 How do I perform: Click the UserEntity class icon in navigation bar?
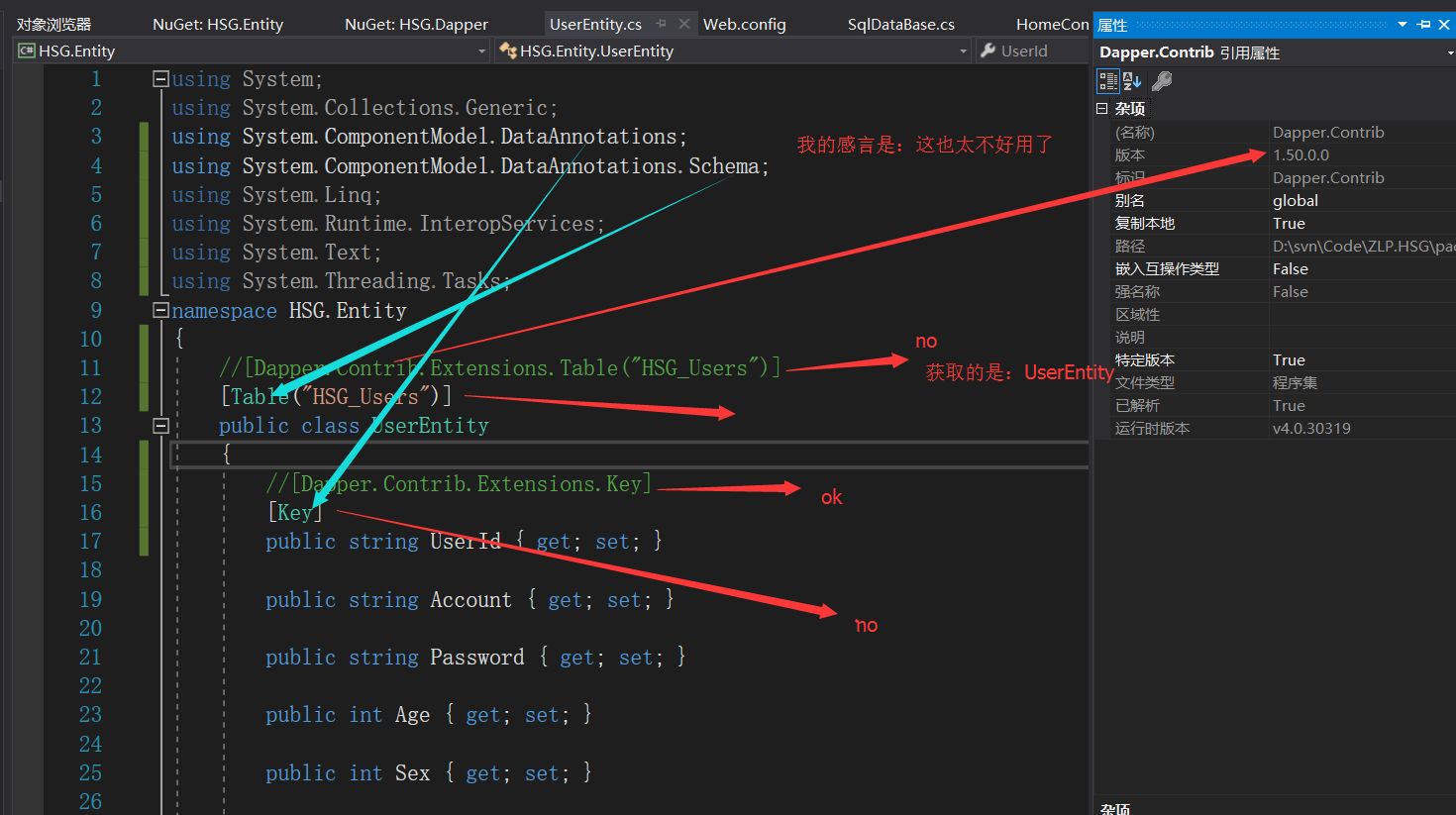pyautogui.click(x=508, y=51)
